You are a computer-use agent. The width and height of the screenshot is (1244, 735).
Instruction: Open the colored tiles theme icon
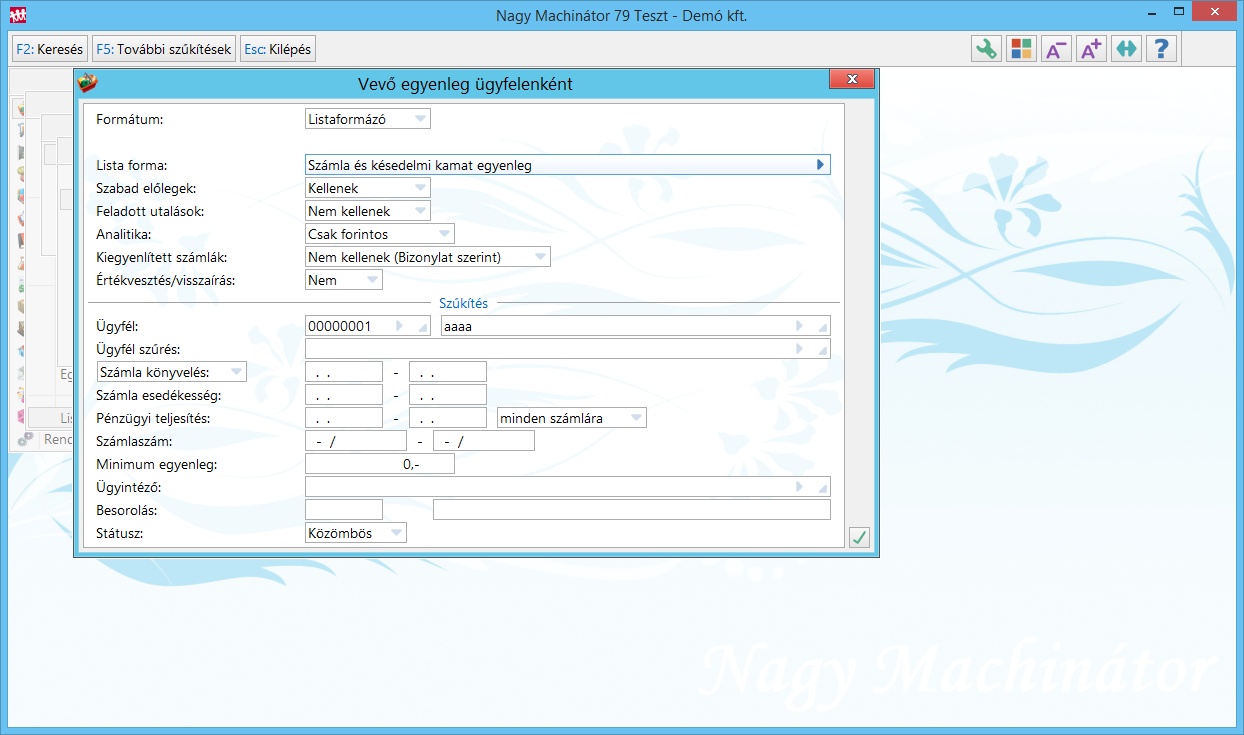(x=1021, y=49)
